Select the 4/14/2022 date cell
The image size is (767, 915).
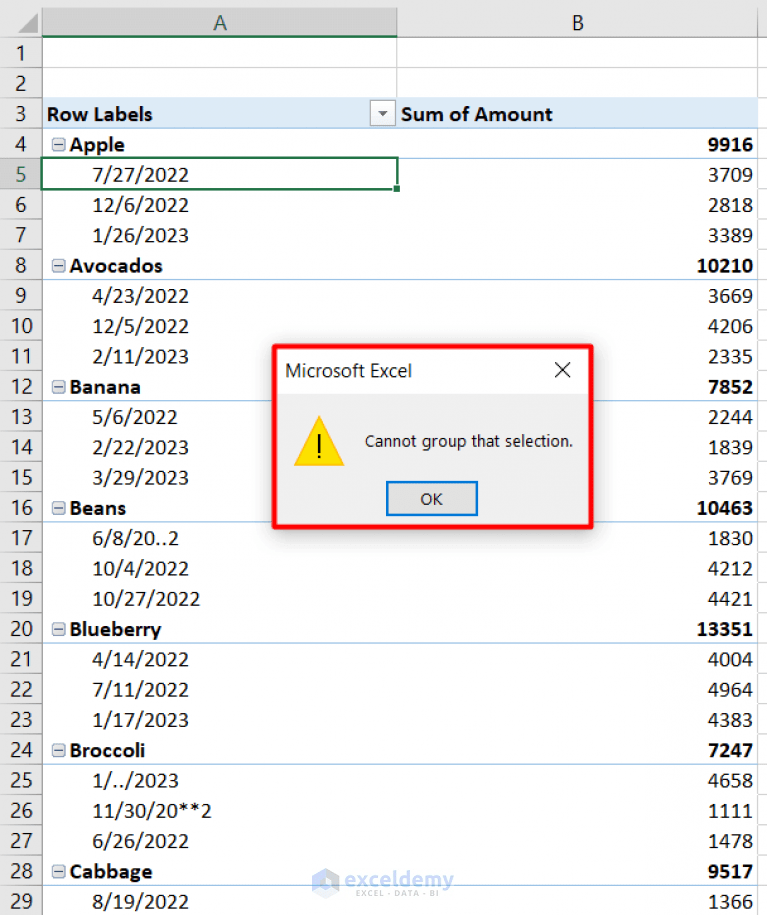[219, 659]
